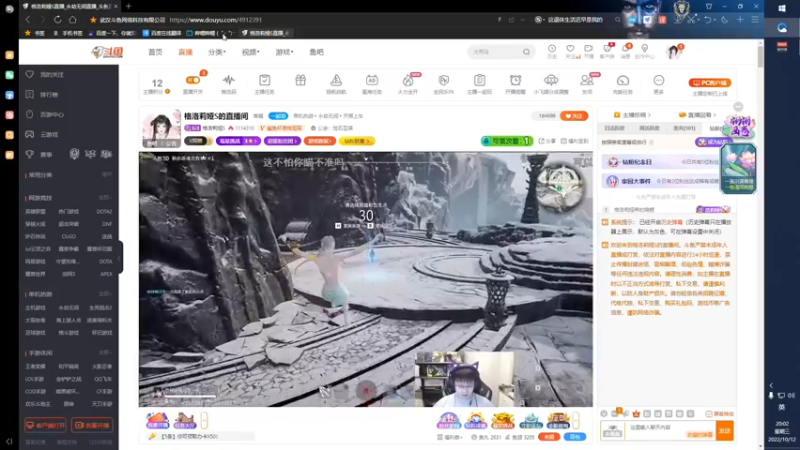Image resolution: width=800 pixels, height=450 pixels.
Task: Click the 分享 share link
Action: 547,141
